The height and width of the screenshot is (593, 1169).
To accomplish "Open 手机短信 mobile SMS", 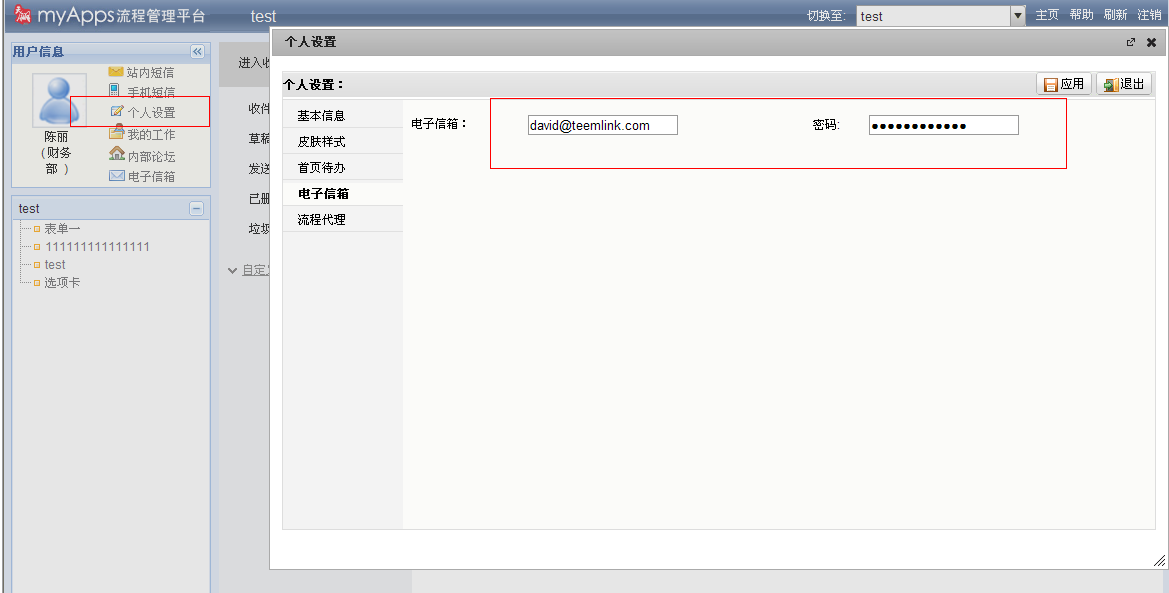I will [142, 92].
